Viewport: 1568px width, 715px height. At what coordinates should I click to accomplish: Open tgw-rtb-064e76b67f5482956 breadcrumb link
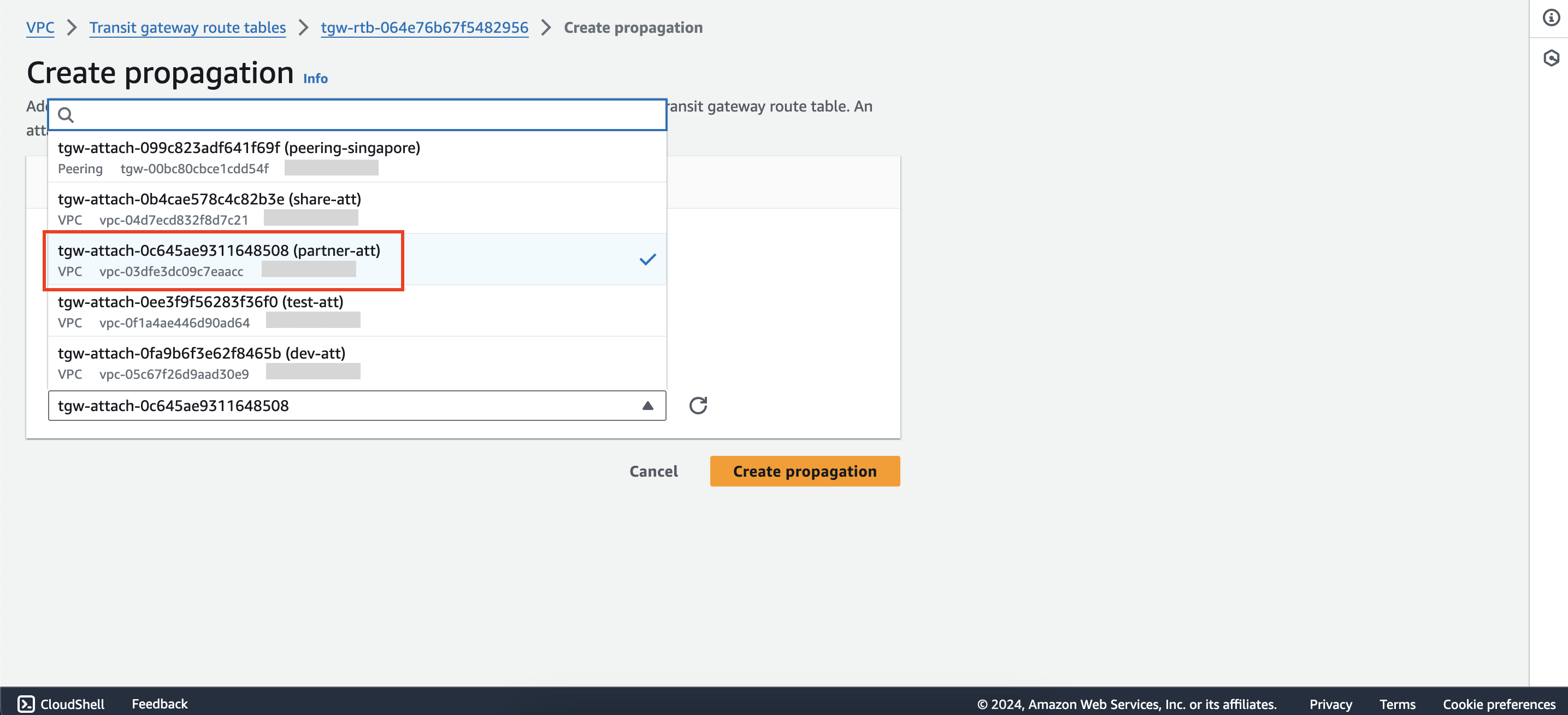[425, 27]
